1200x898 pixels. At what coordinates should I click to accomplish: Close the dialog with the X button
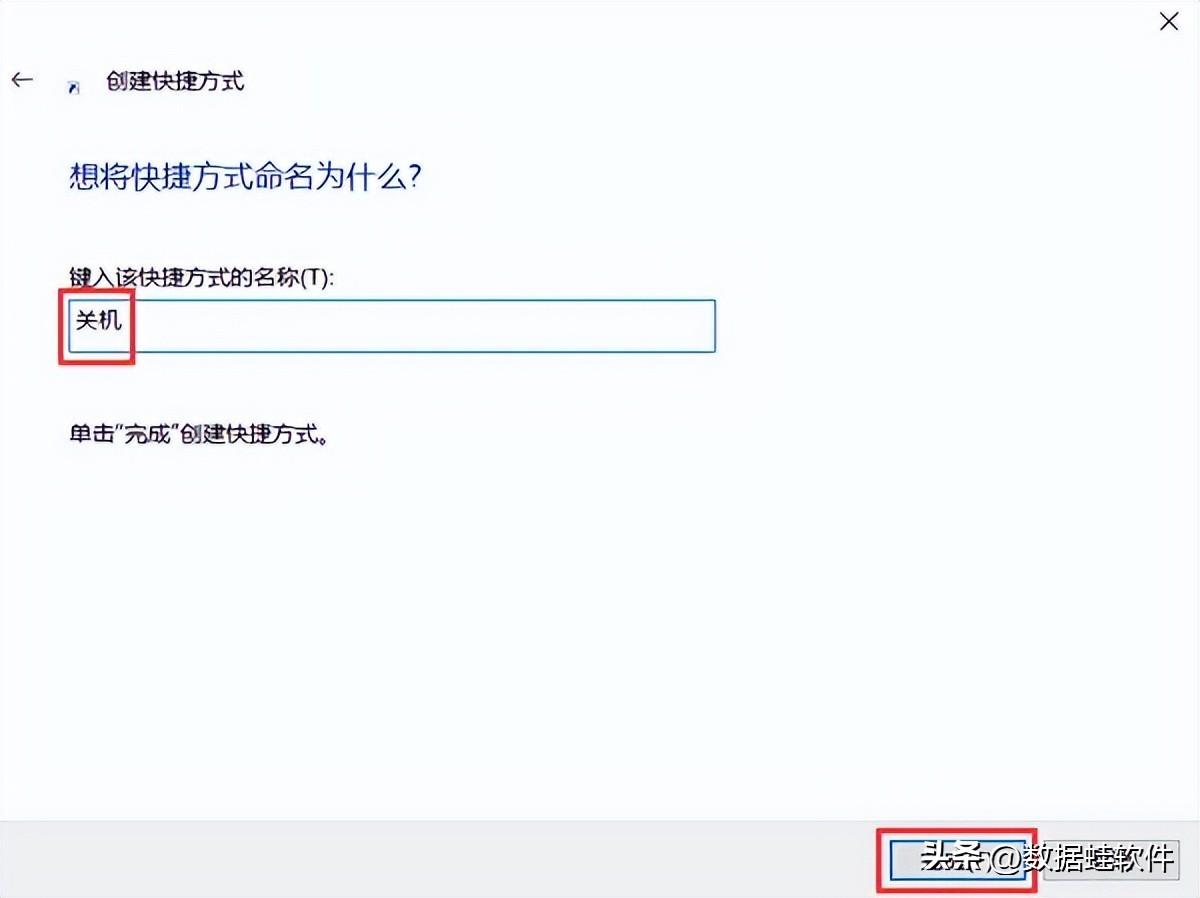point(1168,21)
